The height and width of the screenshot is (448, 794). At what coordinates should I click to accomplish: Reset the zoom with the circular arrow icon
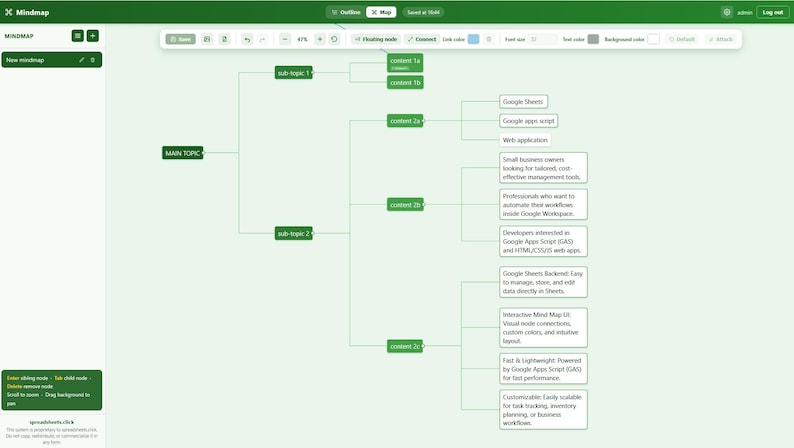coord(334,39)
